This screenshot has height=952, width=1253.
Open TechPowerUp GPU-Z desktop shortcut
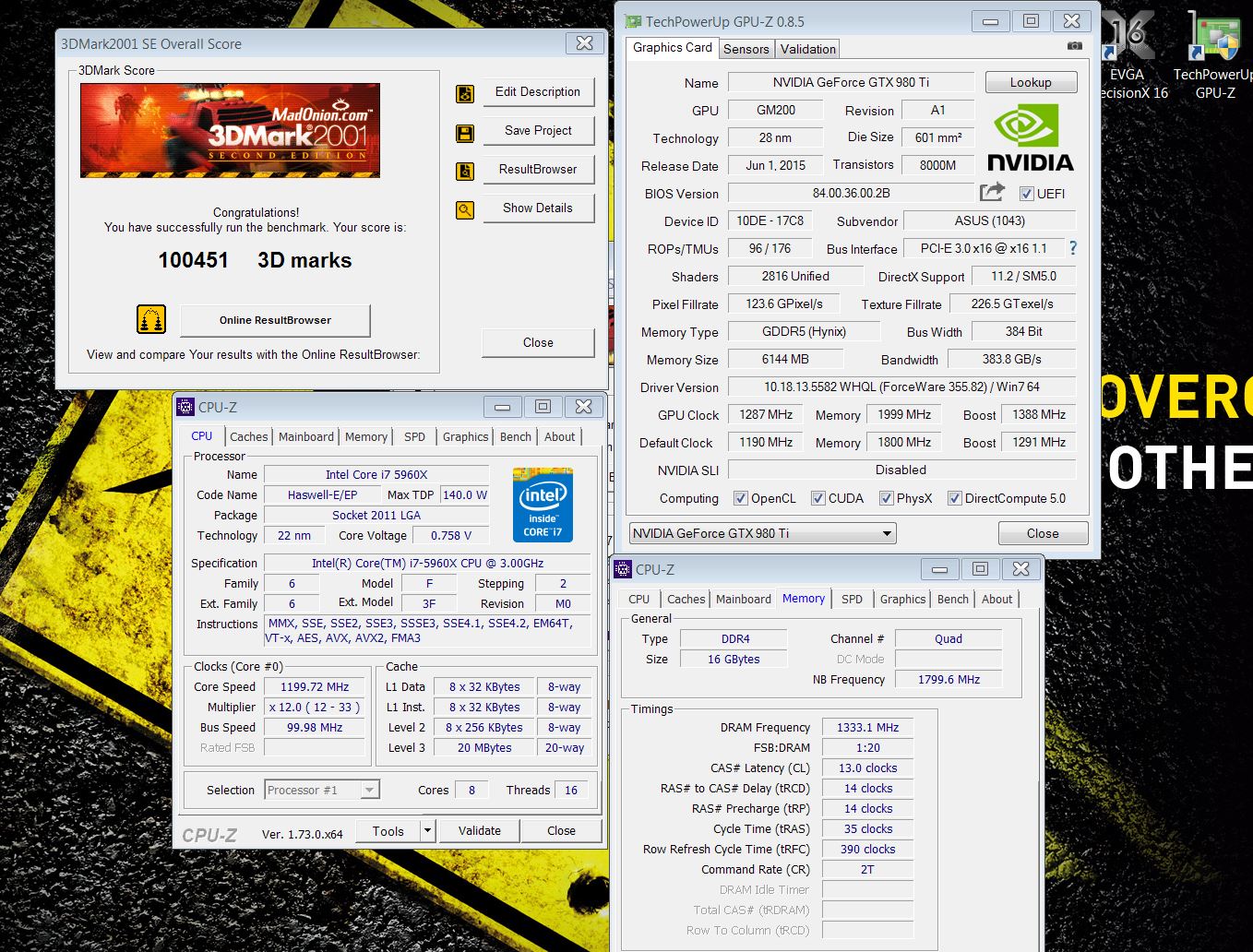[x=1214, y=55]
